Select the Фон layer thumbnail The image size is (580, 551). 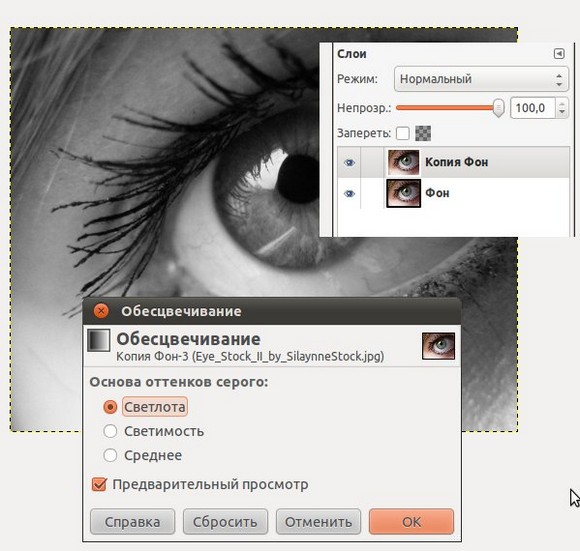point(404,193)
